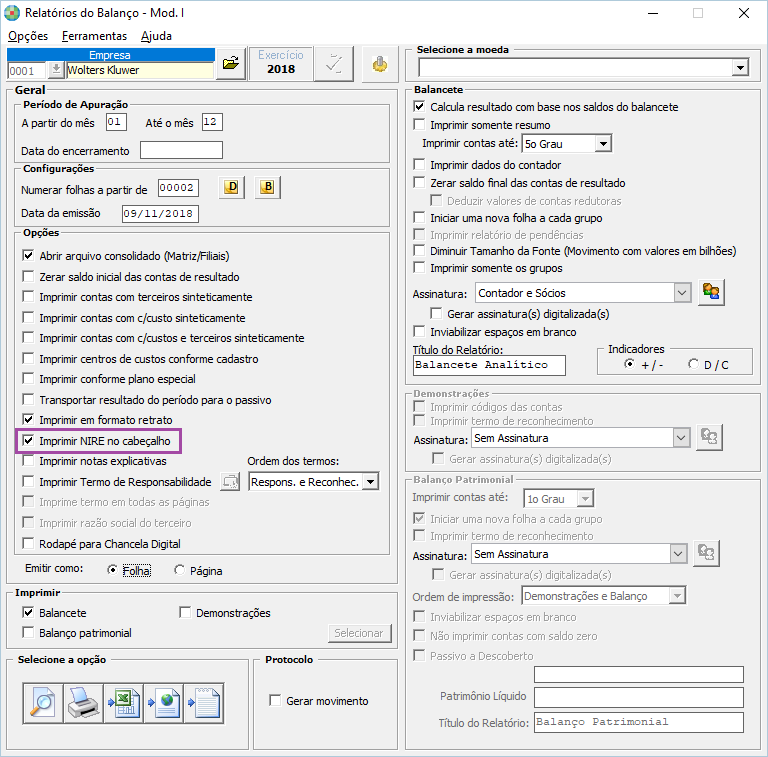The image size is (768, 757).
Task: Enable Imprimir somente resumo
Action: pyautogui.click(x=419, y=125)
